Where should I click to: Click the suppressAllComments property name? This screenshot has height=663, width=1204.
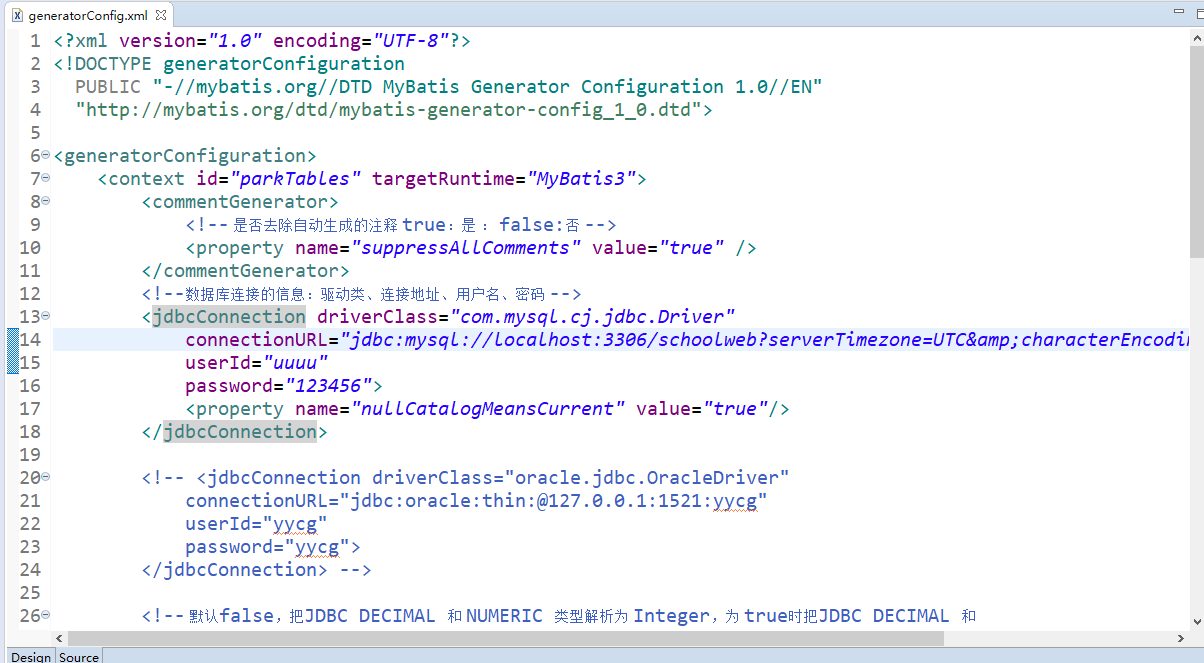[466, 248]
